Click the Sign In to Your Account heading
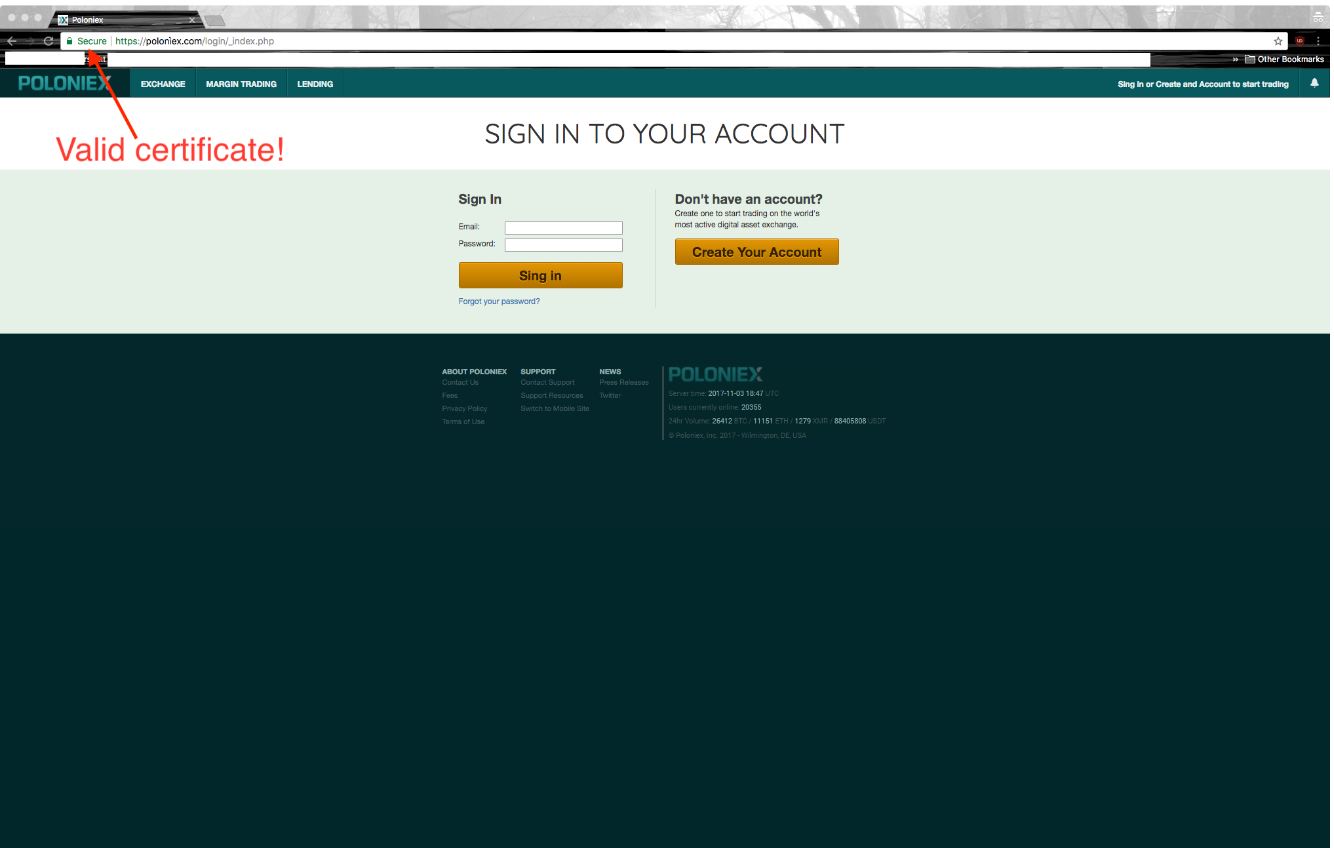1334x848 pixels. point(664,134)
